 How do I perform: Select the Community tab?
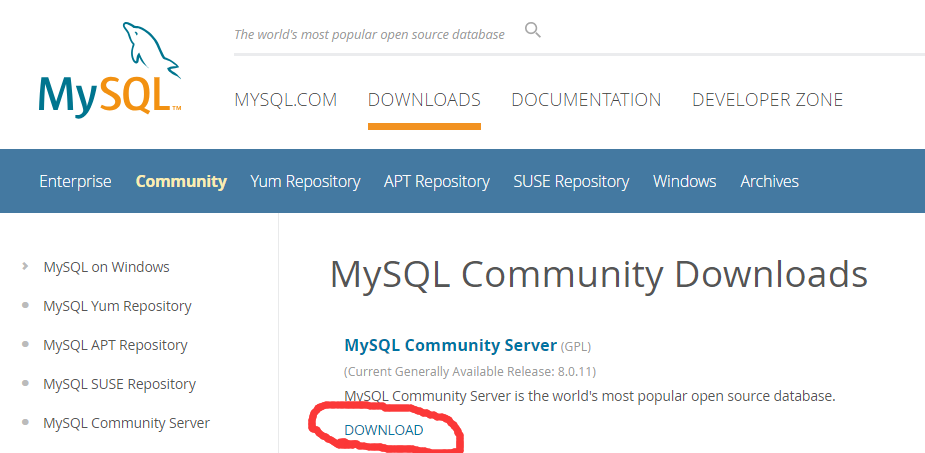181,181
